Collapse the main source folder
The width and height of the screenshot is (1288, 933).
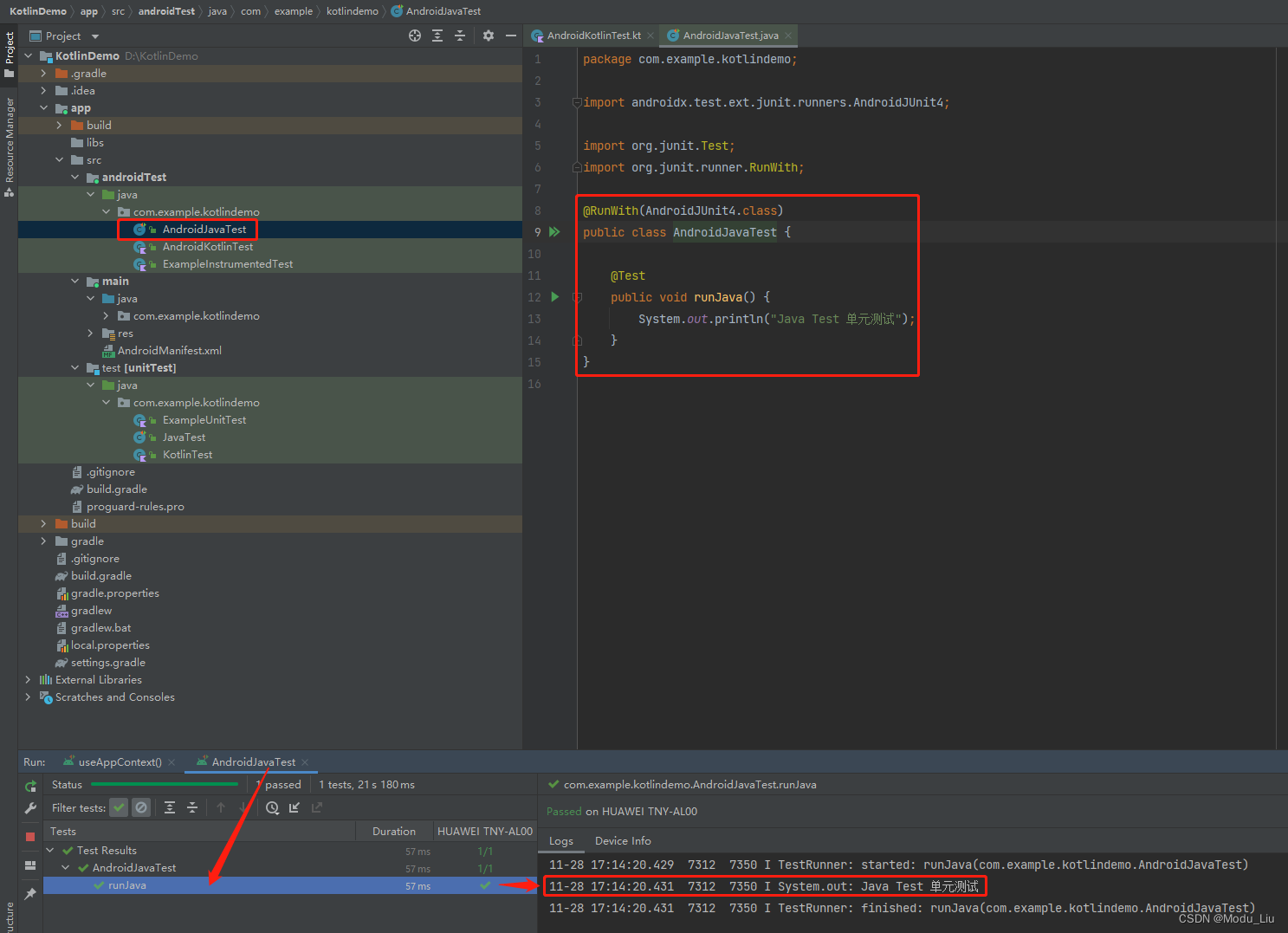click(75, 282)
